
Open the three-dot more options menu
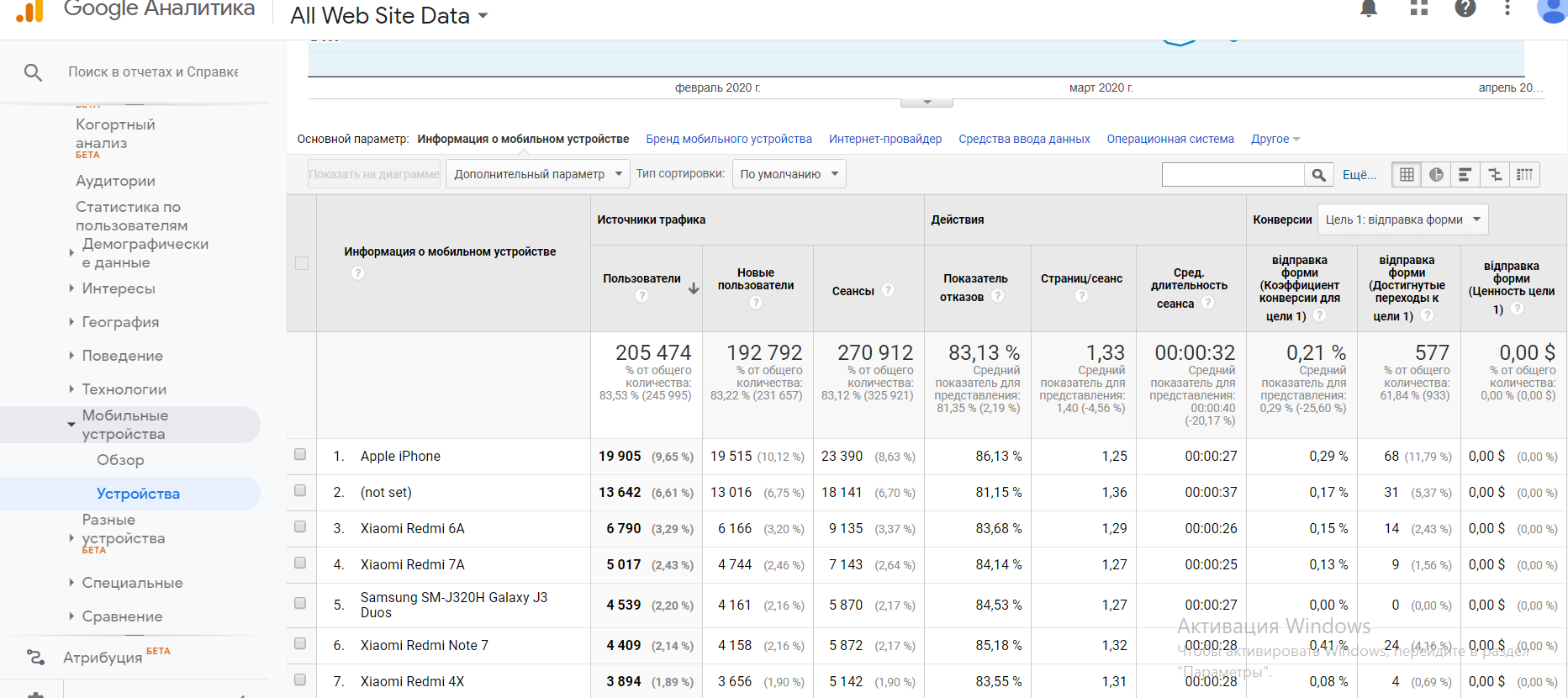pos(1507,8)
